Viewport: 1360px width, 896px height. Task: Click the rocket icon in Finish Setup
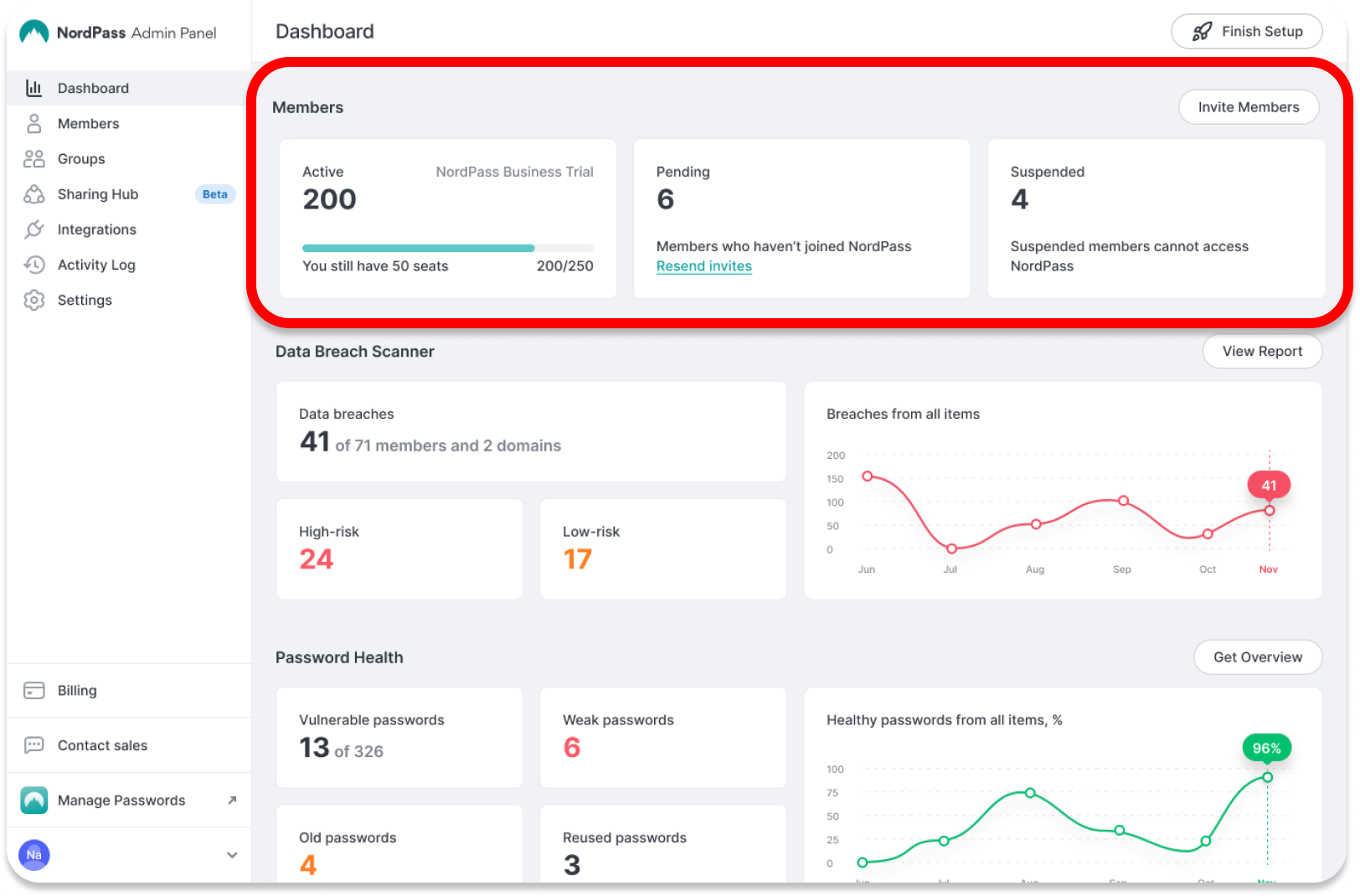(x=1202, y=32)
